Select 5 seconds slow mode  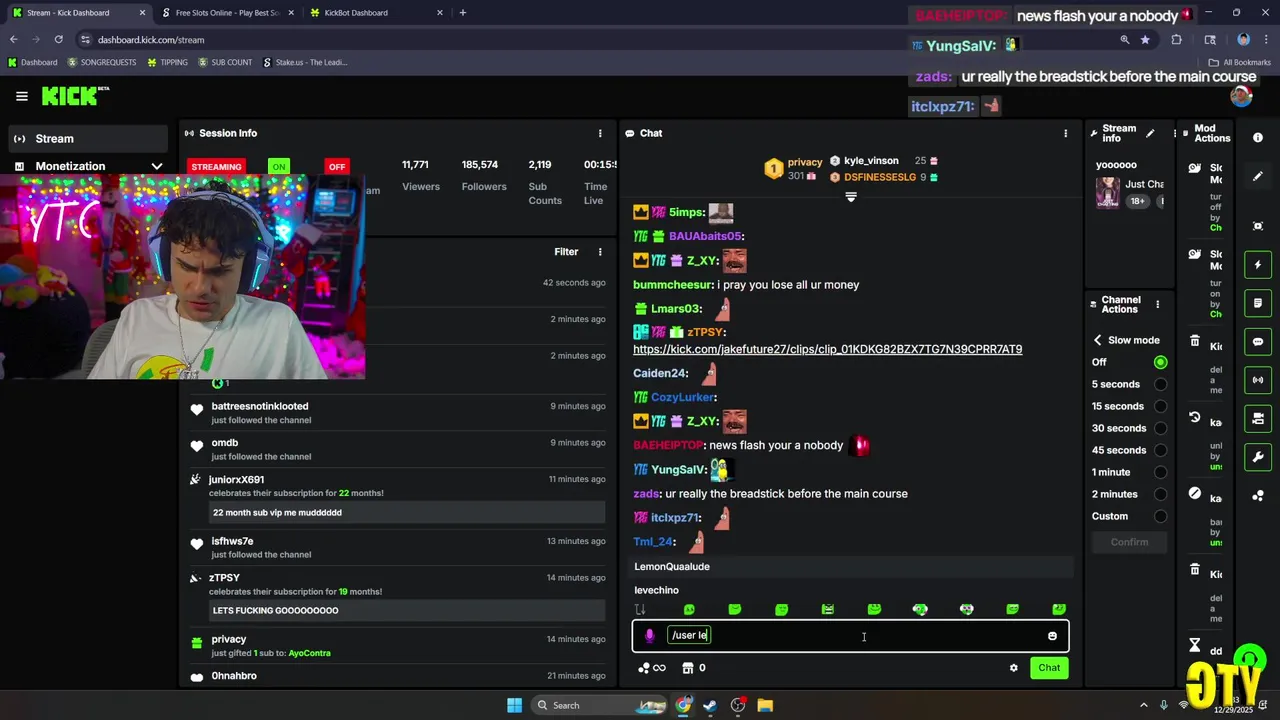coord(1160,384)
